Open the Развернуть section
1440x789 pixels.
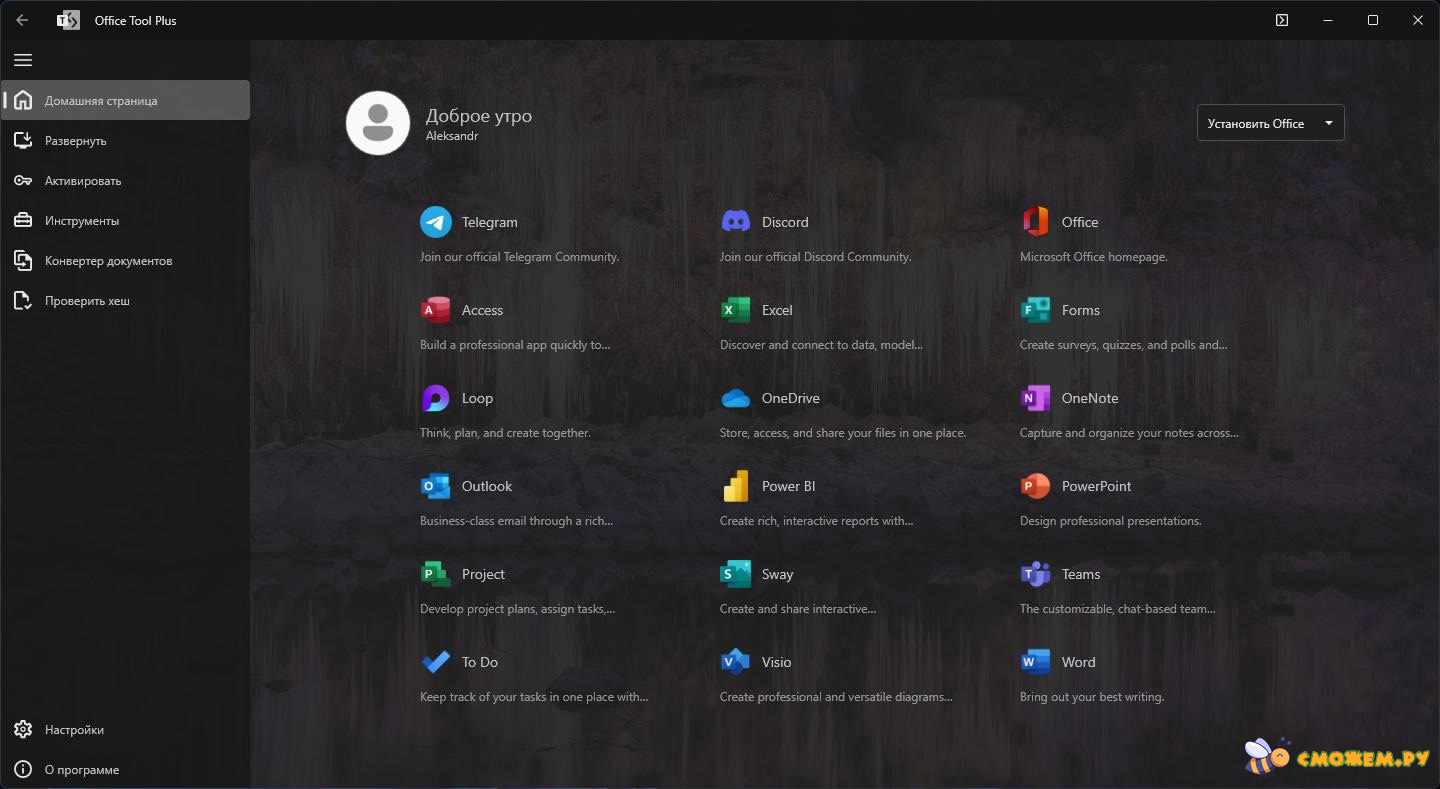point(125,140)
